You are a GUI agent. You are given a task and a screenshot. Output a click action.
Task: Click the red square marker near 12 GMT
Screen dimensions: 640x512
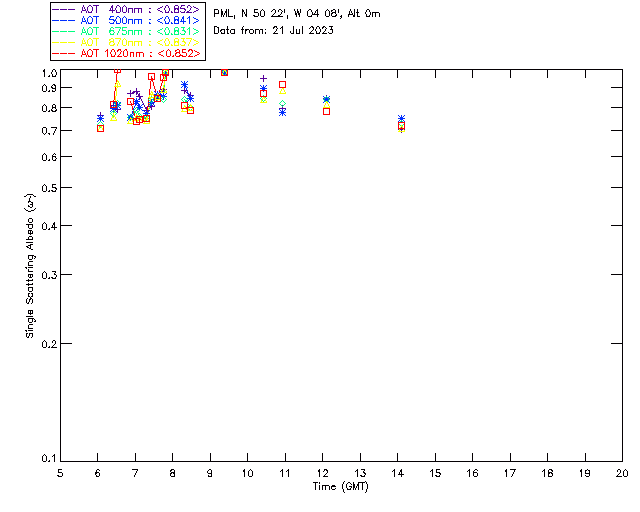pyautogui.click(x=326, y=111)
